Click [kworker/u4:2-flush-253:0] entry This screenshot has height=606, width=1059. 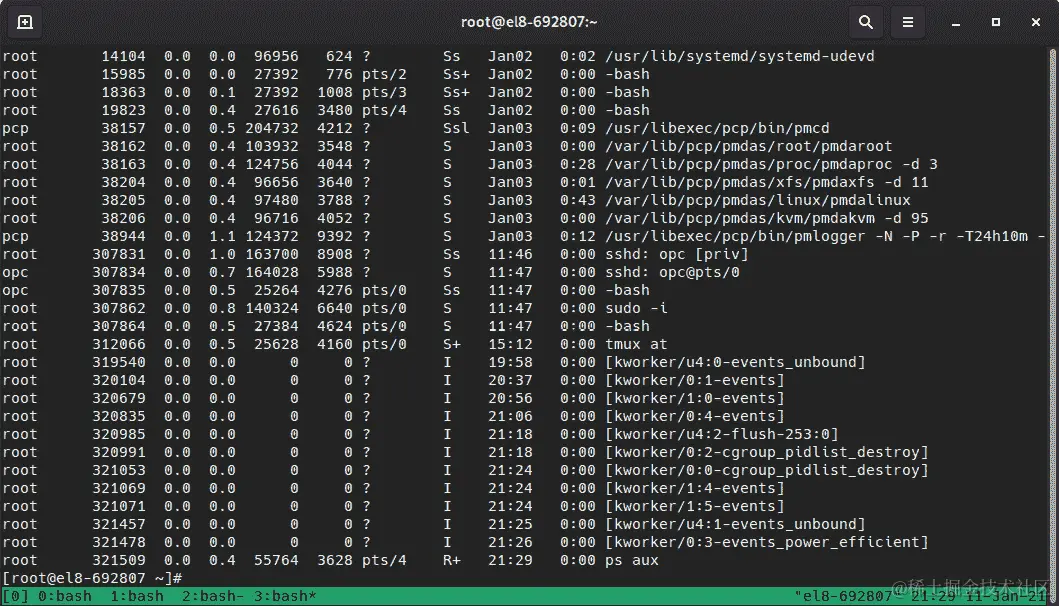tap(722, 434)
